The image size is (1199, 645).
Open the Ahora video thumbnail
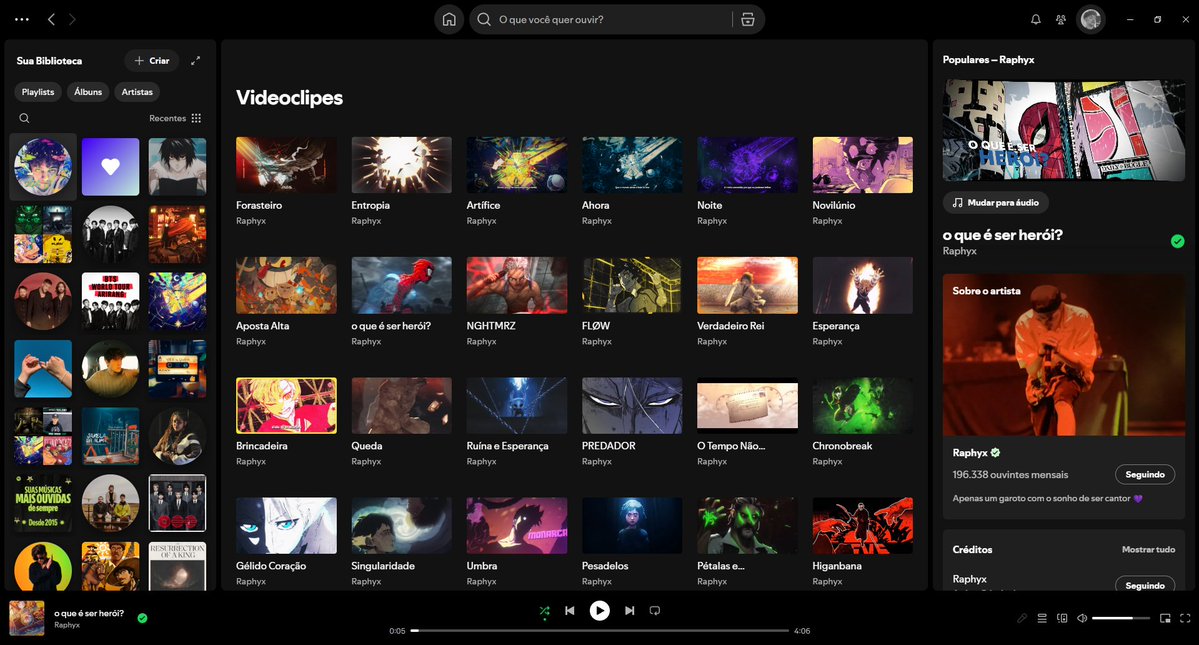(632, 165)
